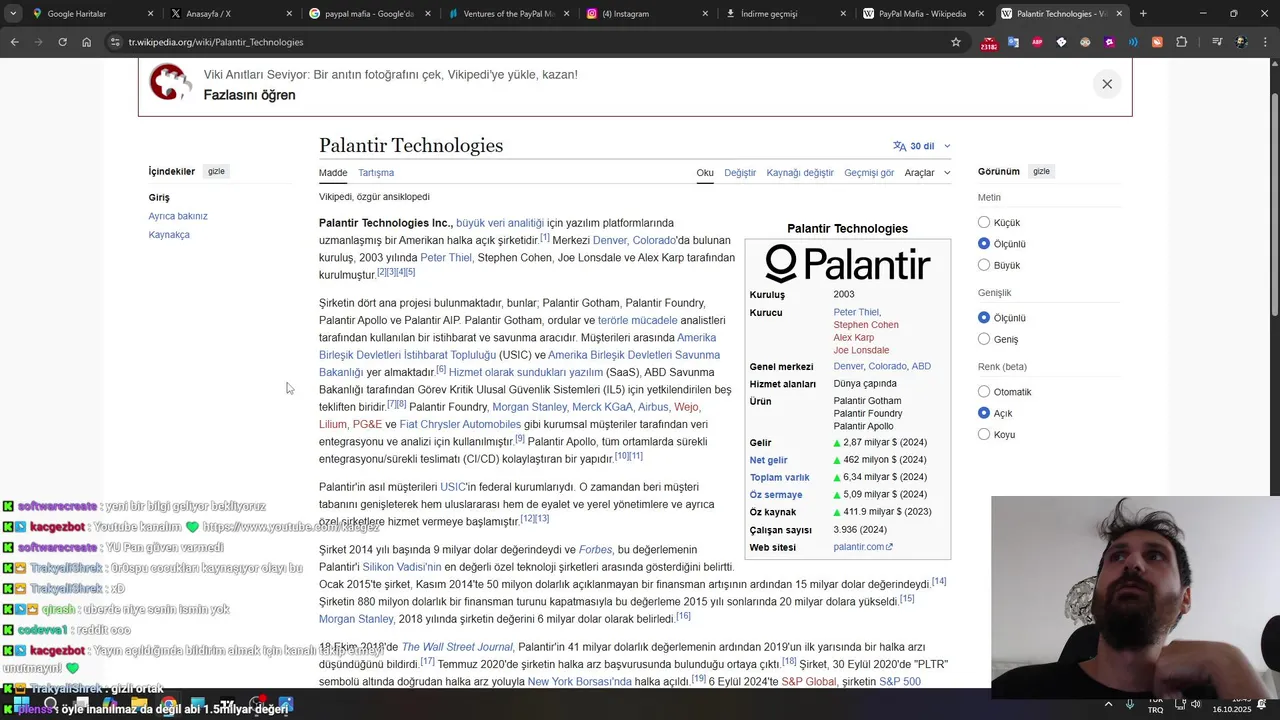The width and height of the screenshot is (1280, 720).
Task: Open the red counter extension showing 23182
Action: [x=989, y=42]
